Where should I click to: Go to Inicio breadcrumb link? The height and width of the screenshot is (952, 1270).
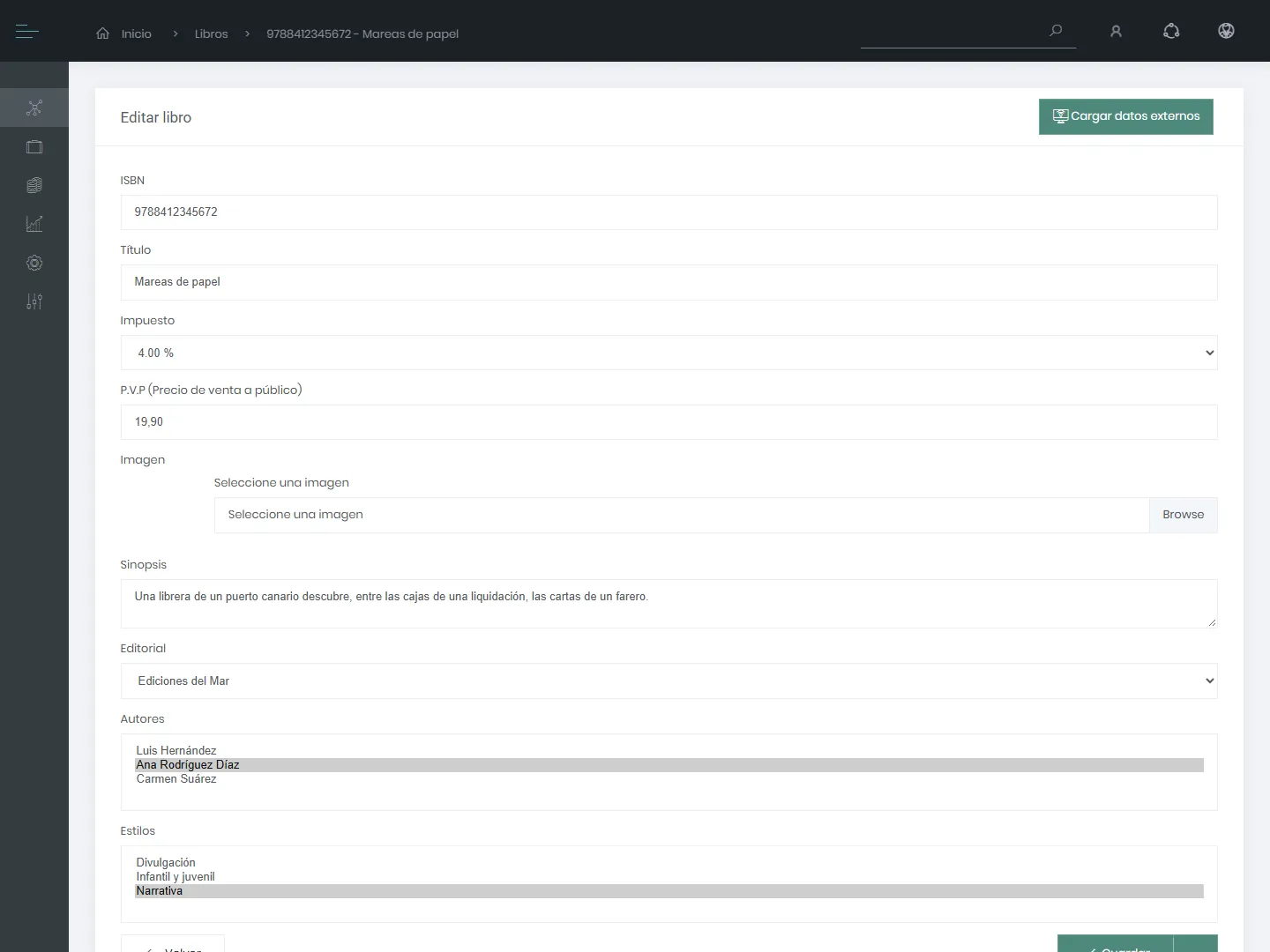tap(137, 33)
